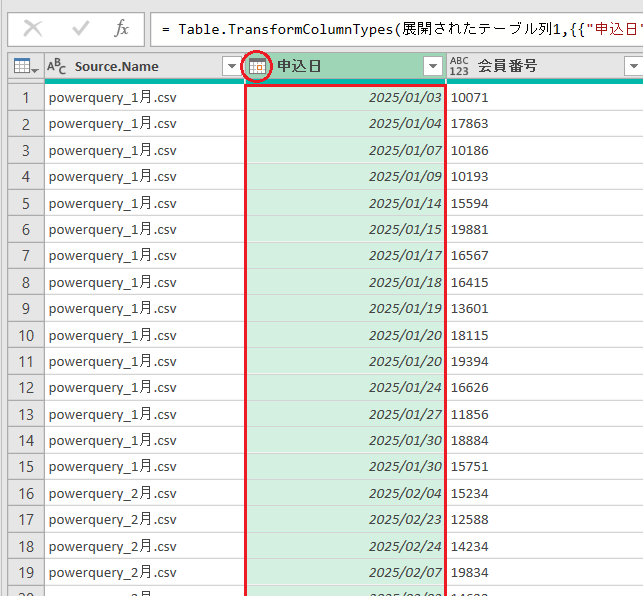Select the Source.Name column header

click(x=144, y=66)
